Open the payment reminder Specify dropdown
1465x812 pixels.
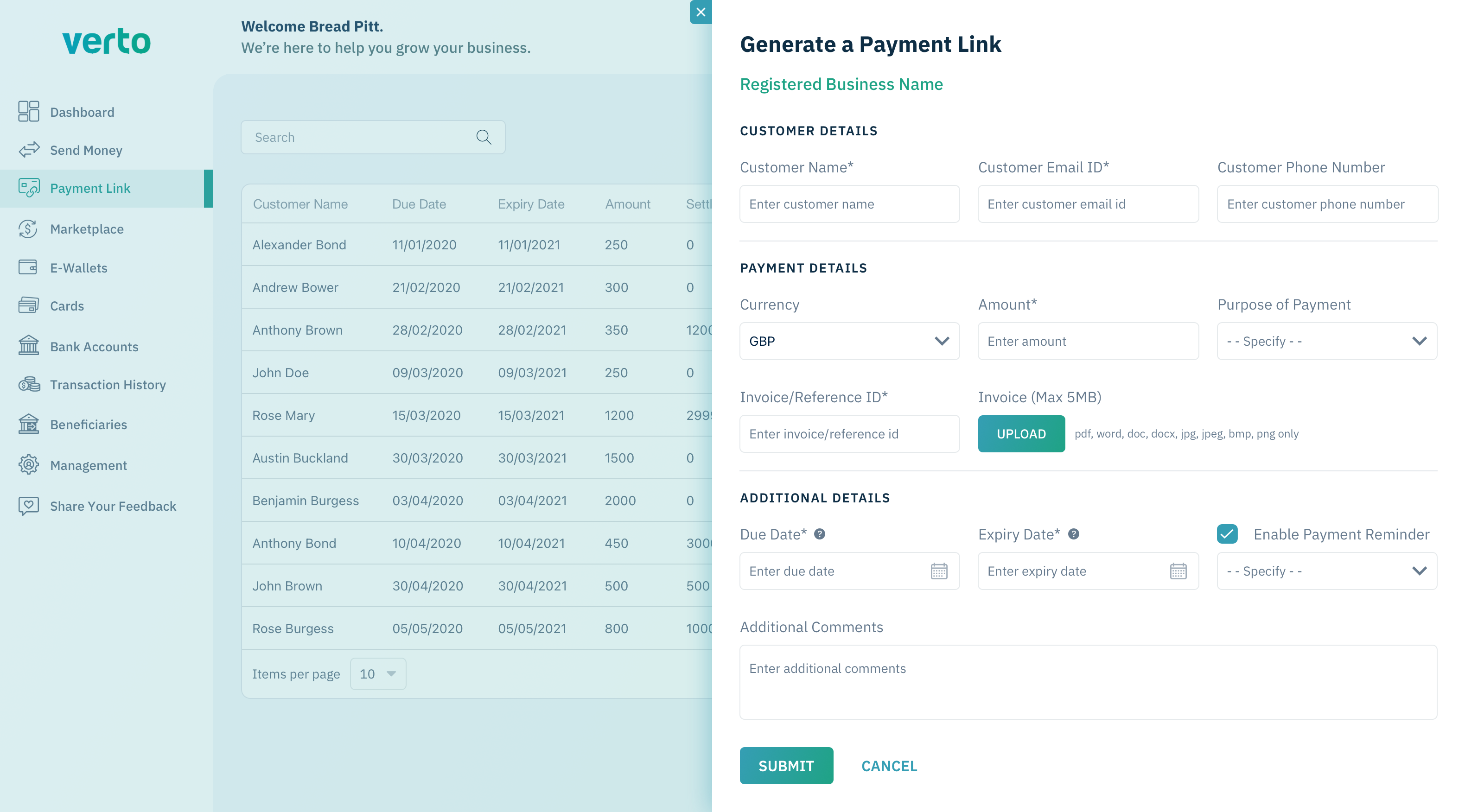1326,571
